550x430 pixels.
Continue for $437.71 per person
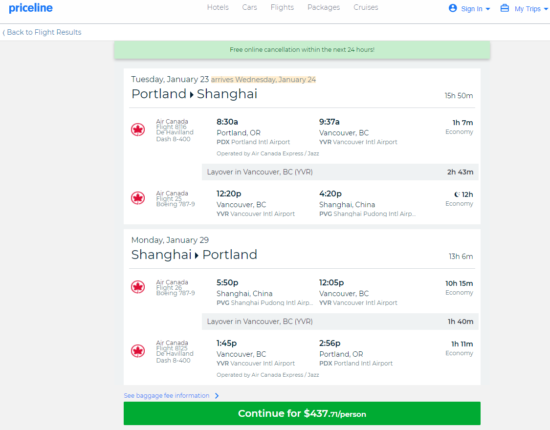tap(302, 414)
